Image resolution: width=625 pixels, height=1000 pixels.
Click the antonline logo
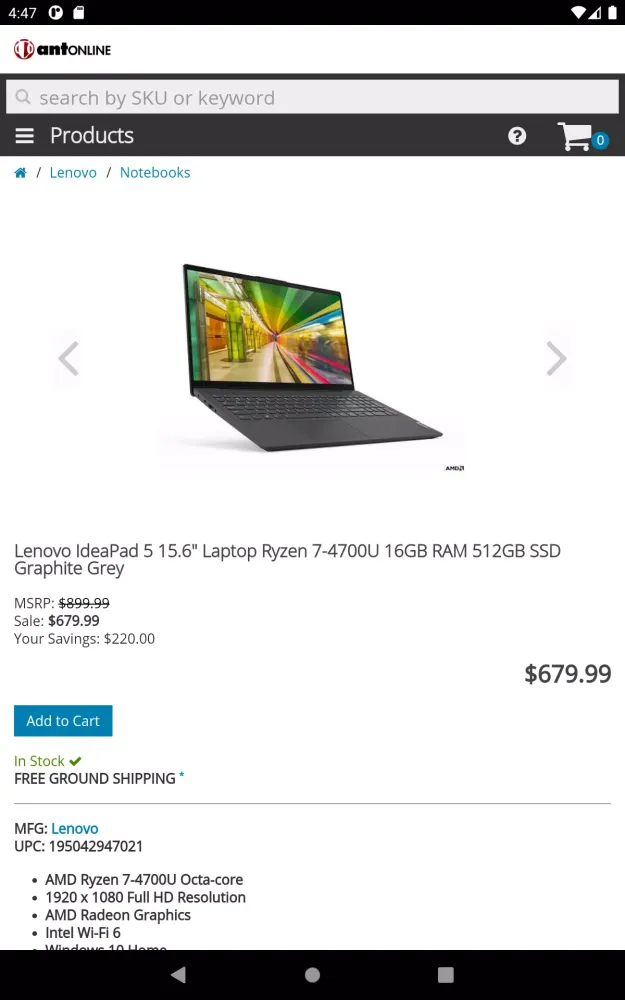point(62,49)
